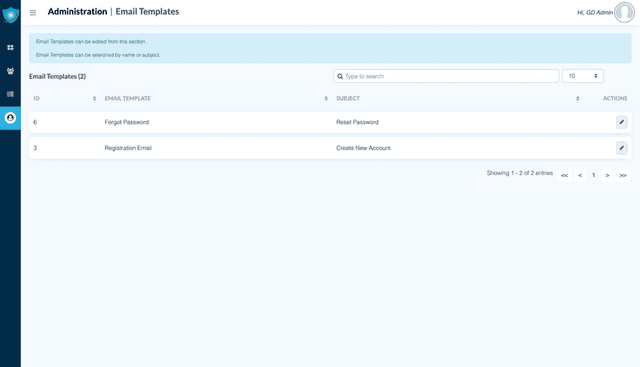Go to the next page with >
The image size is (640, 367).
tap(607, 175)
